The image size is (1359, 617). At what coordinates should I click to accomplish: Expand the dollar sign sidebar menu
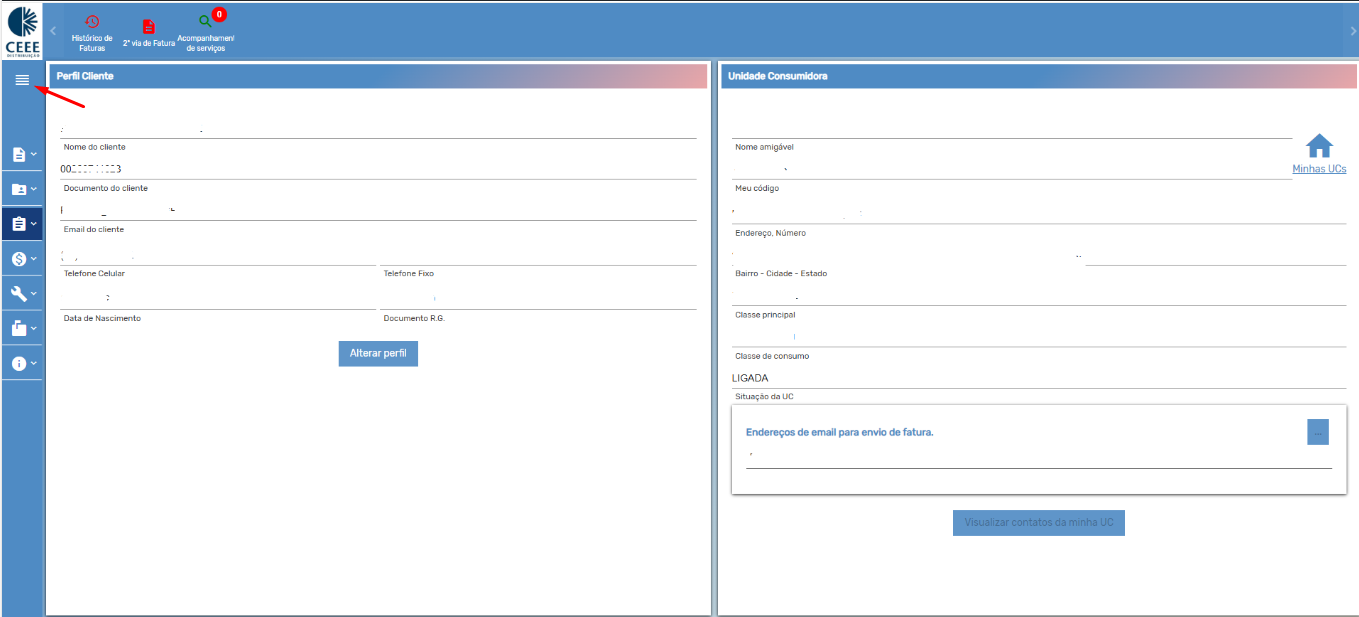pyautogui.click(x=23, y=259)
